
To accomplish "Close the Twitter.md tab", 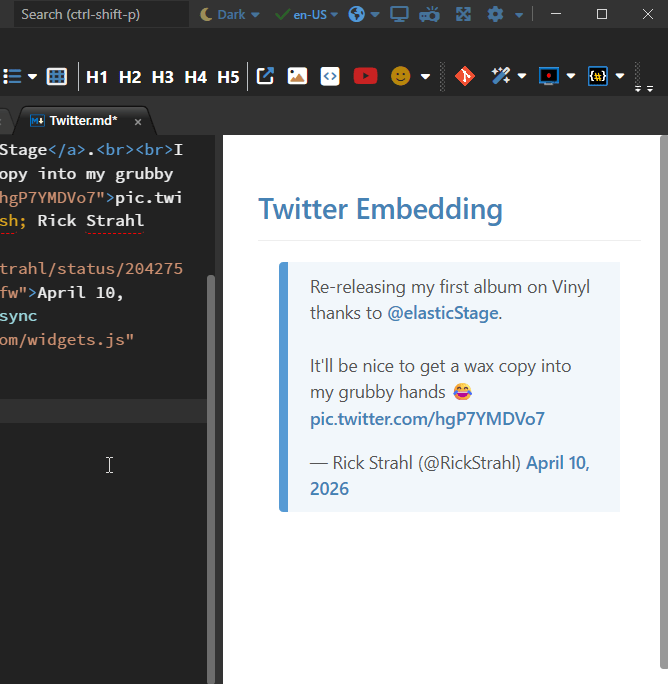I will (x=138, y=122).
